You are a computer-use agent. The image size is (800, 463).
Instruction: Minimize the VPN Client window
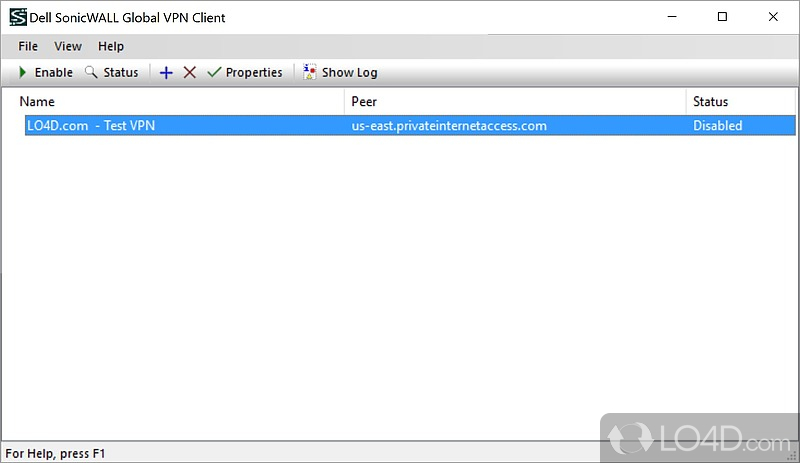[672, 17]
